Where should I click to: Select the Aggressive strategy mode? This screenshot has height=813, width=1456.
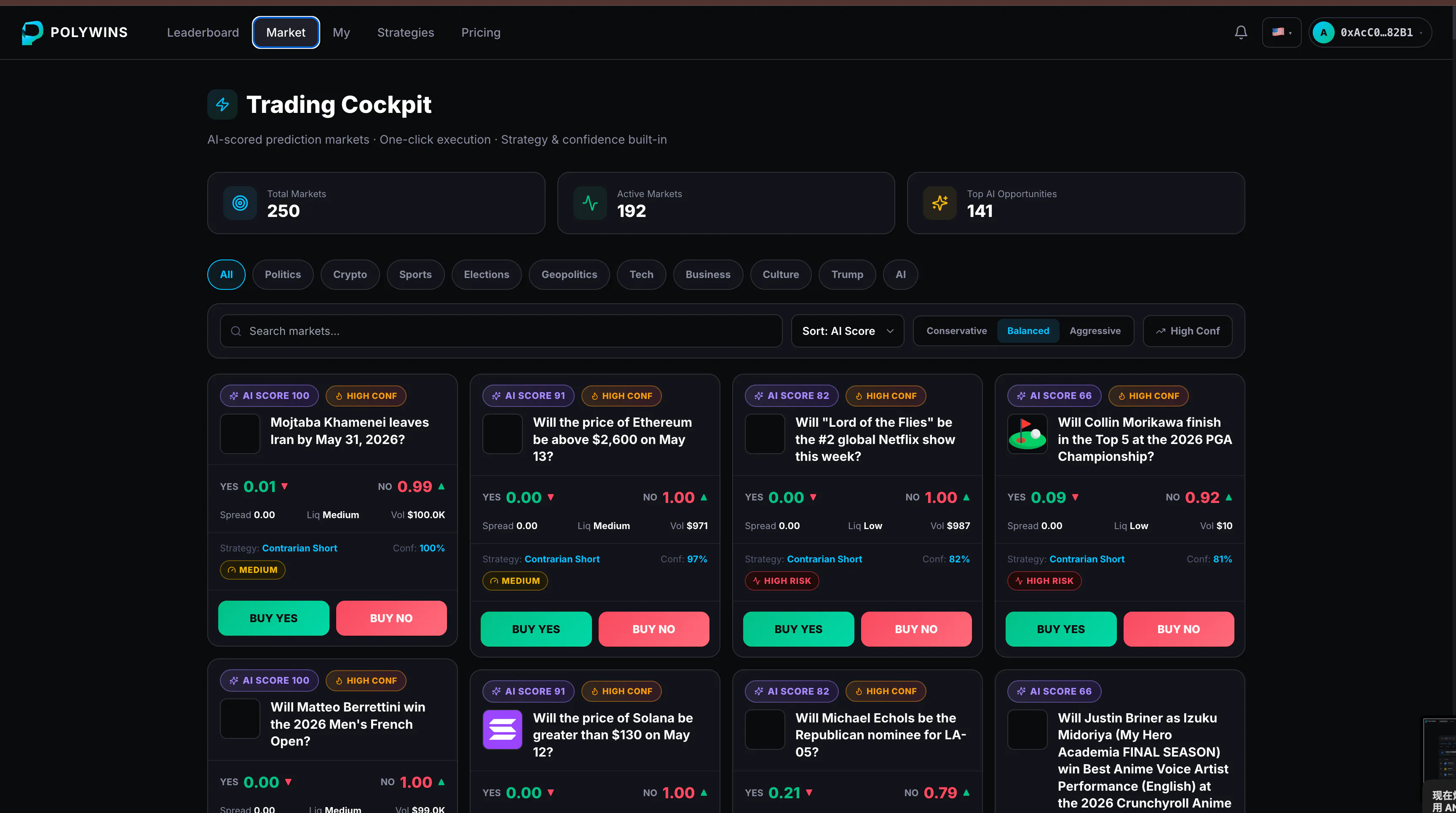coord(1095,331)
